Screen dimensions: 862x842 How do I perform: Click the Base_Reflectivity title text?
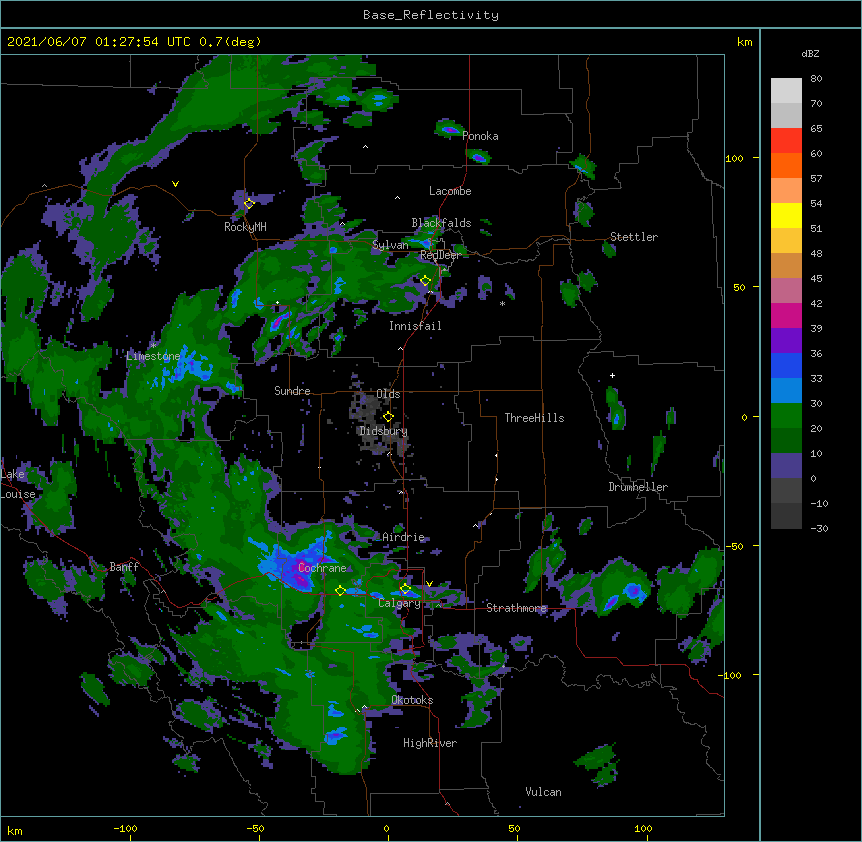pyautogui.click(x=431, y=15)
